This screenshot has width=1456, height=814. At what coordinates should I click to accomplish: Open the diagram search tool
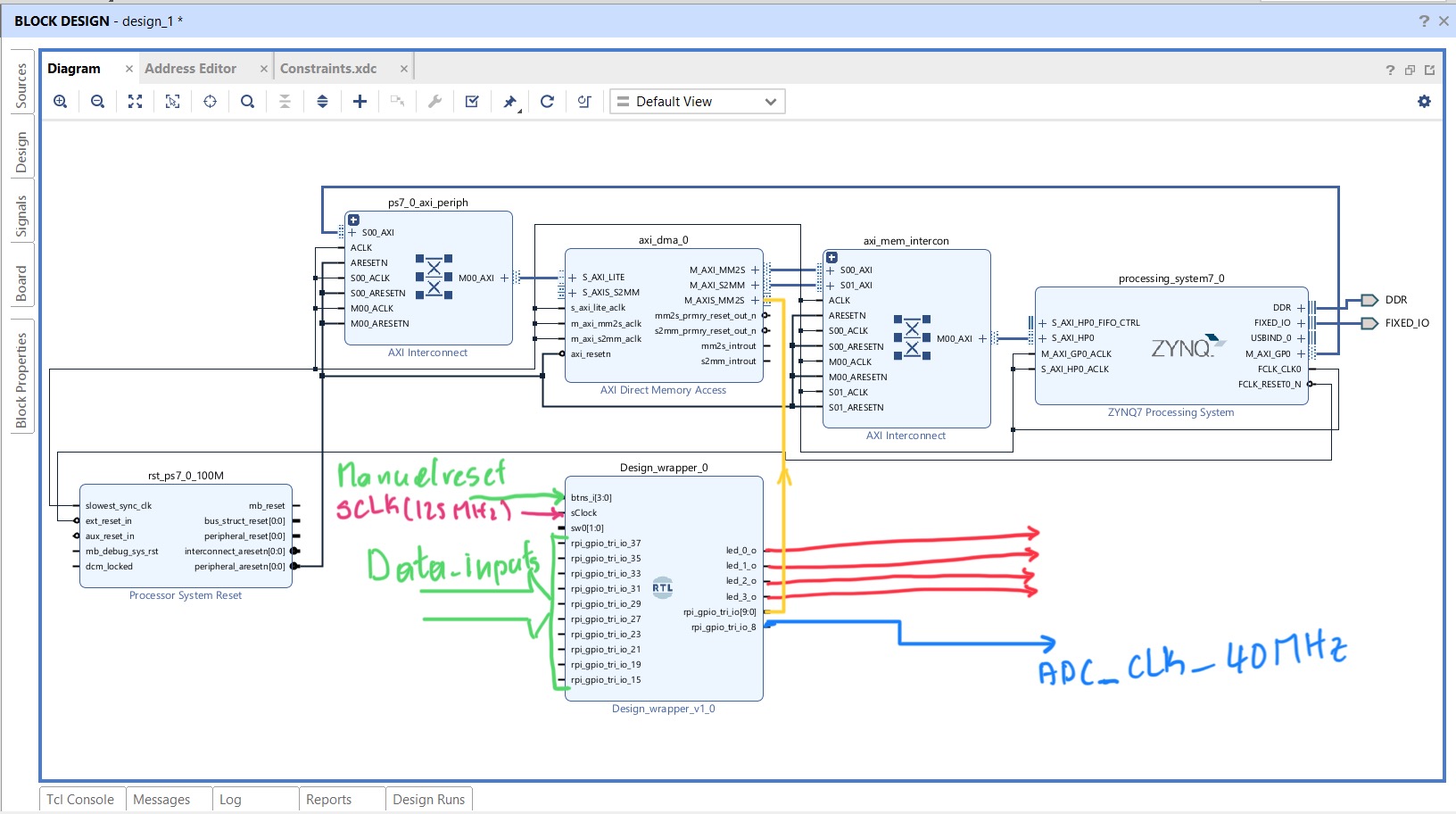click(247, 102)
